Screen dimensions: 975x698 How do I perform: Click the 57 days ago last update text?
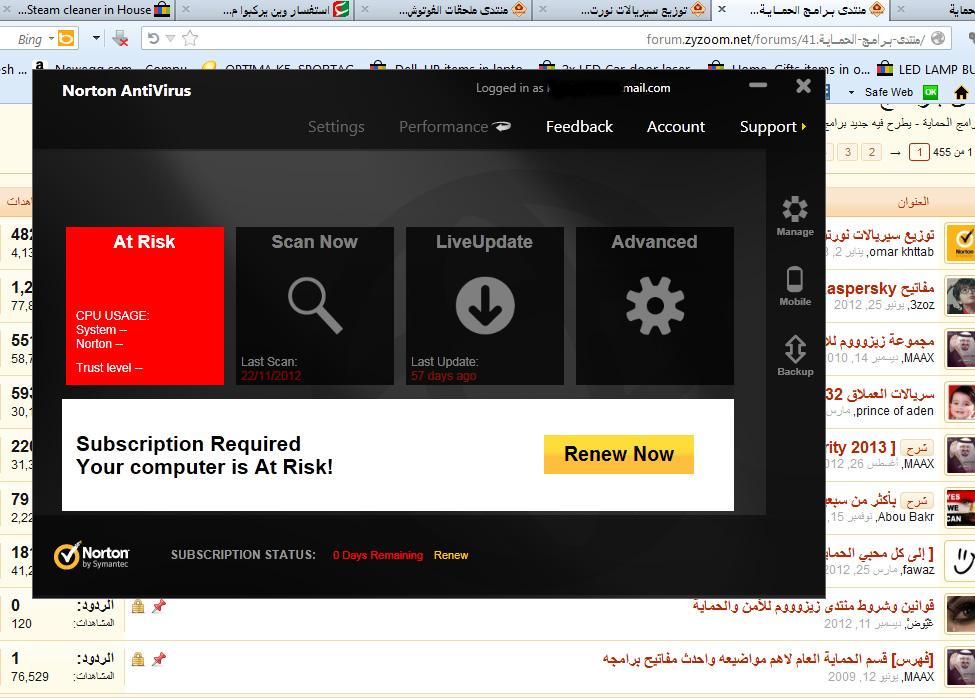tap(443, 376)
